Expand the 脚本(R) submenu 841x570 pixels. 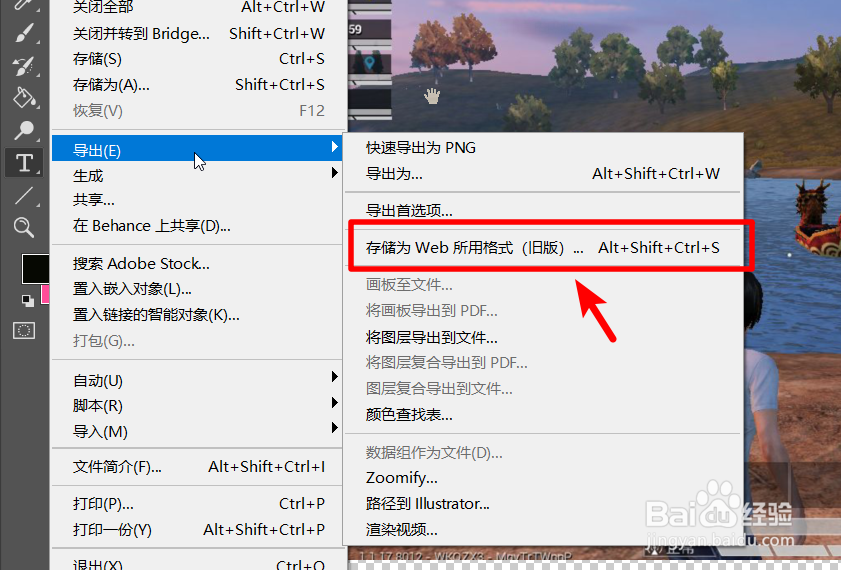coord(196,405)
